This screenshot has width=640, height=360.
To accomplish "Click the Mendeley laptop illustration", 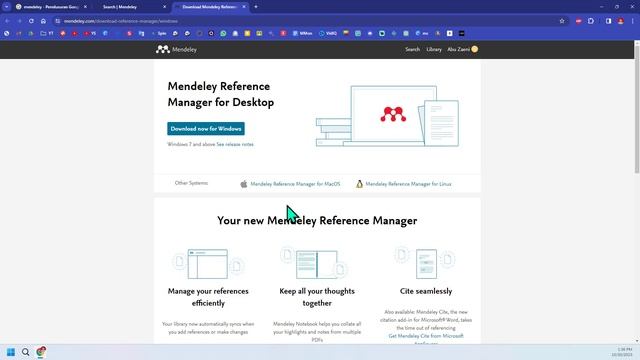I will tap(387, 116).
